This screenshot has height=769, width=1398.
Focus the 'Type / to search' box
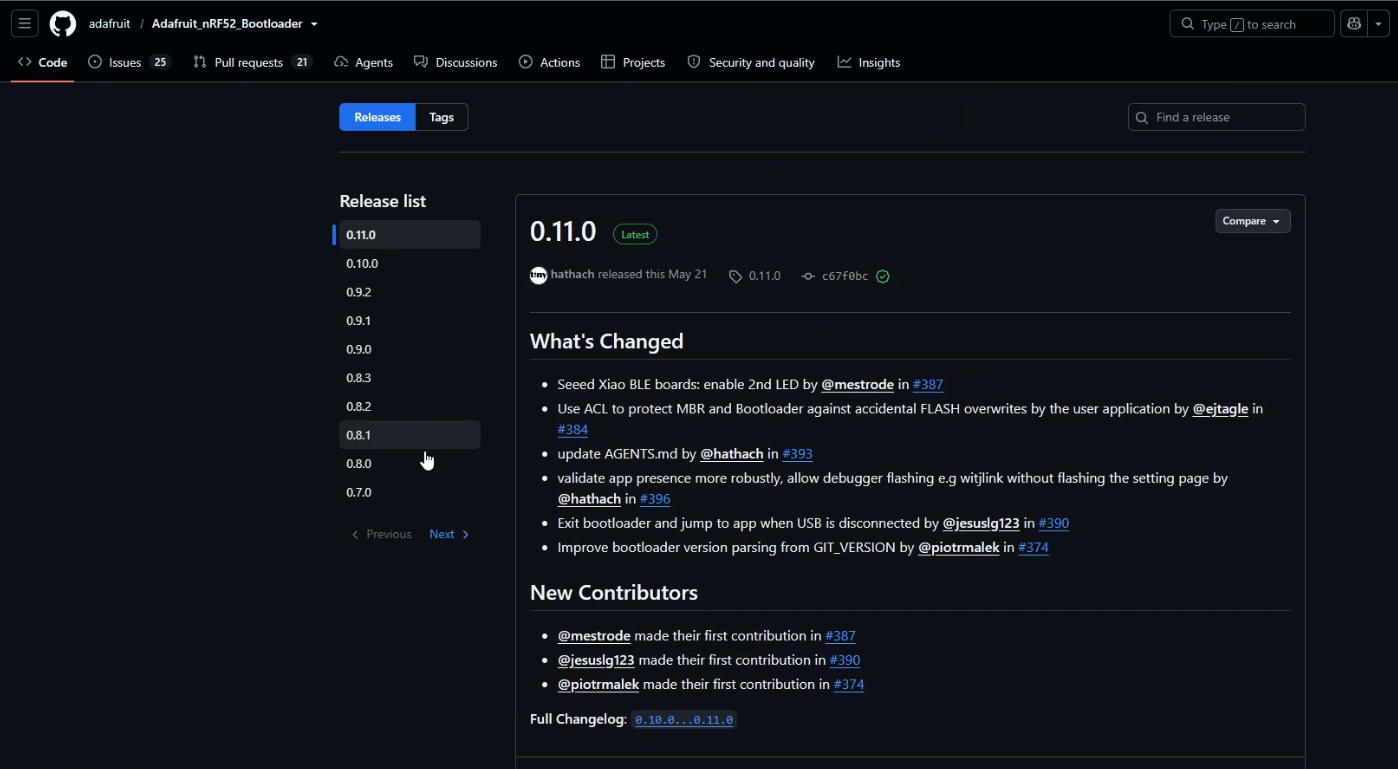pyautogui.click(x=1252, y=24)
